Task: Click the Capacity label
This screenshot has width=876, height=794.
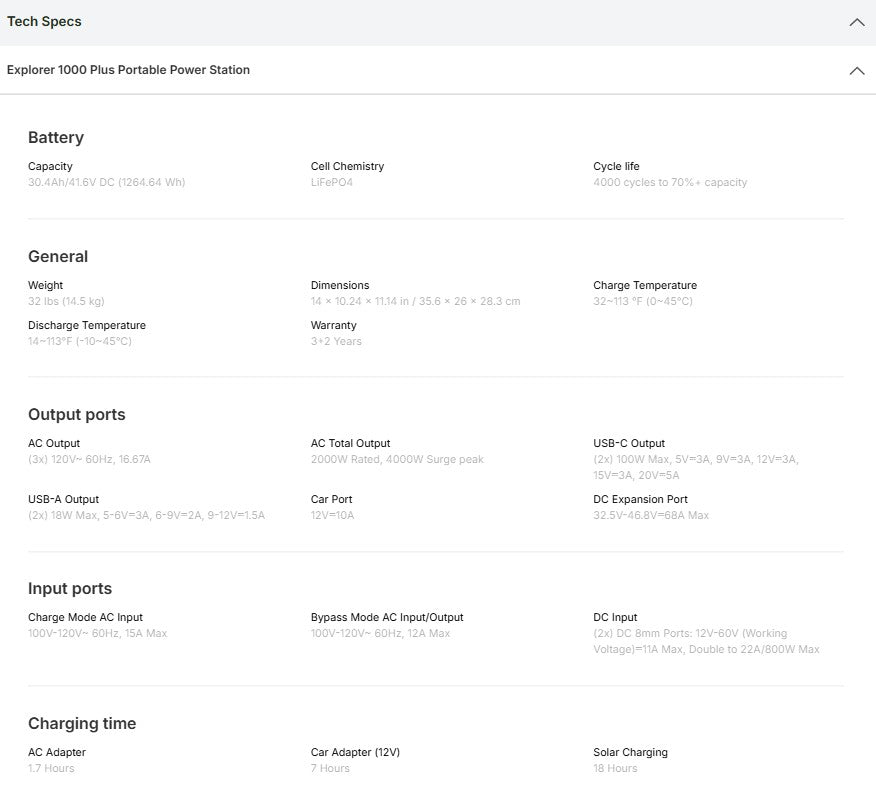Action: pyautogui.click(x=50, y=167)
